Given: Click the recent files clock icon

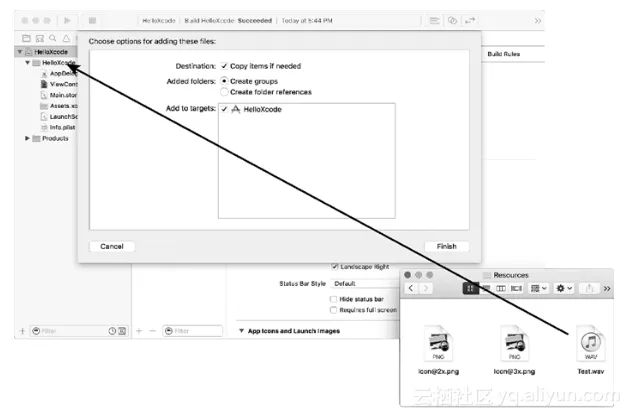Looking at the screenshot, I should pyautogui.click(x=112, y=331).
